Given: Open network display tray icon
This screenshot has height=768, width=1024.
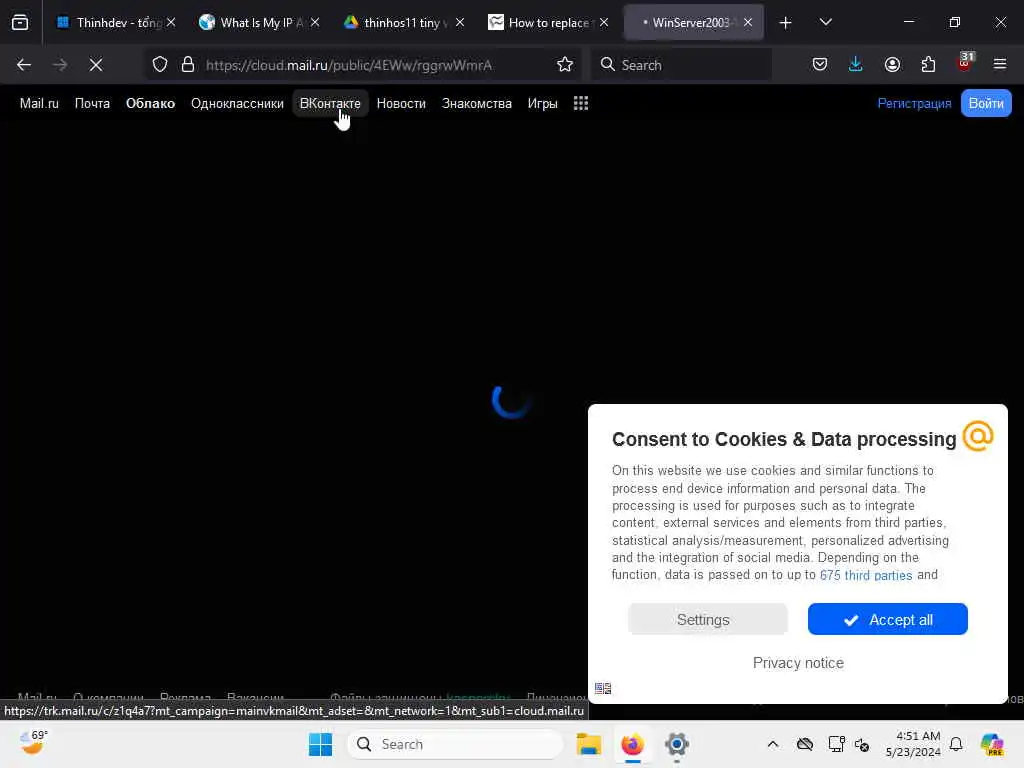Looking at the screenshot, I should click(836, 744).
